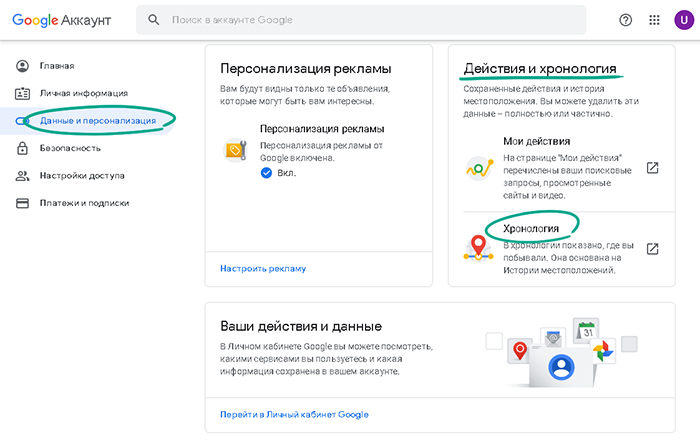Click external-link icon beside Хронология
Viewport: 700px width, 443px height.
click(652, 249)
